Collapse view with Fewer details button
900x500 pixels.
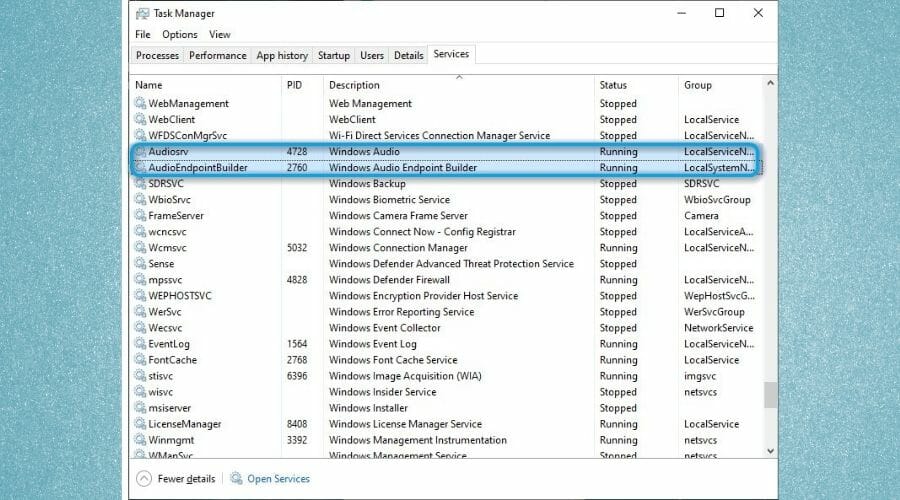(176, 478)
